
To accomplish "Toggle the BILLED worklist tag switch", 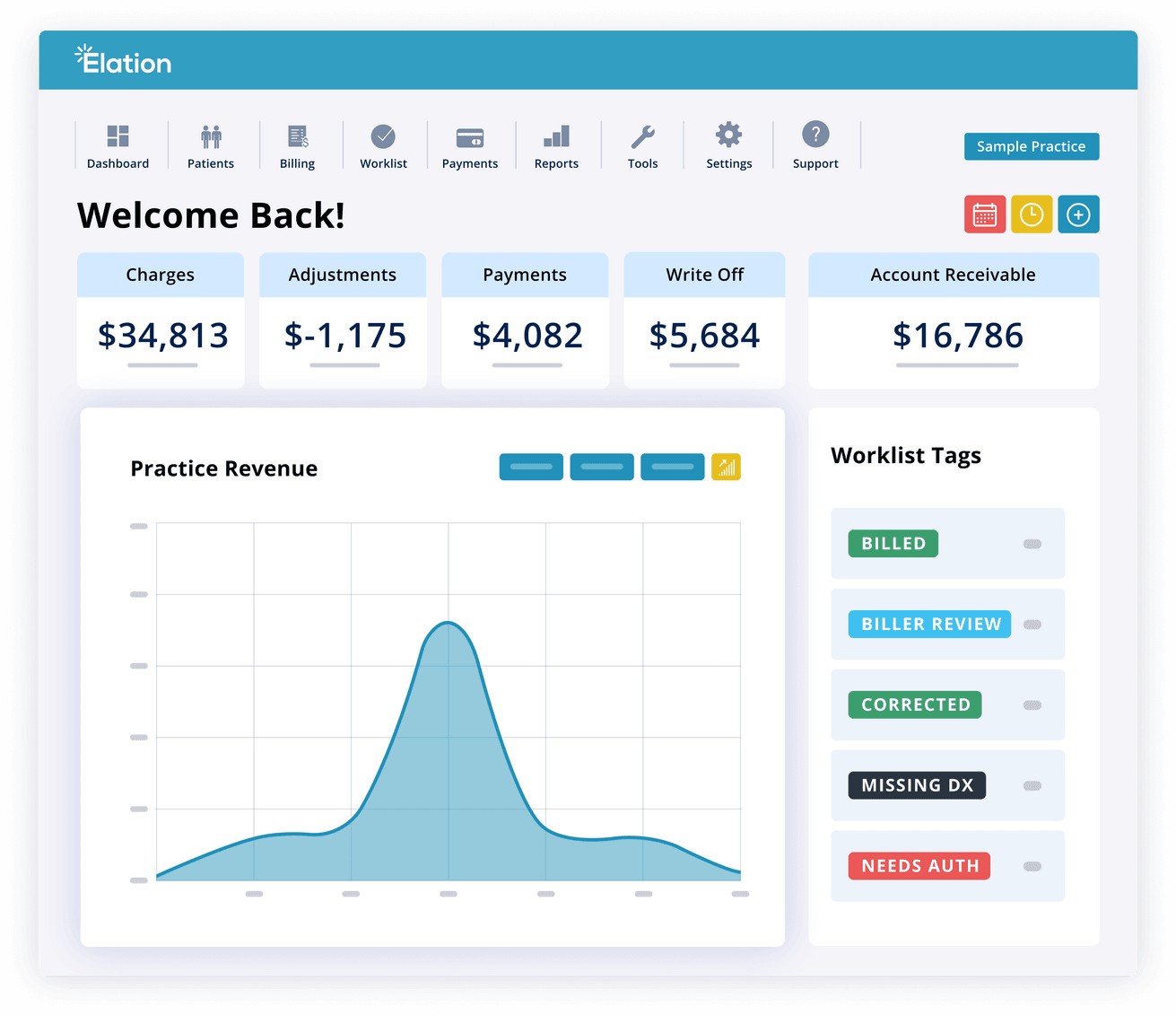I will point(1032,543).
